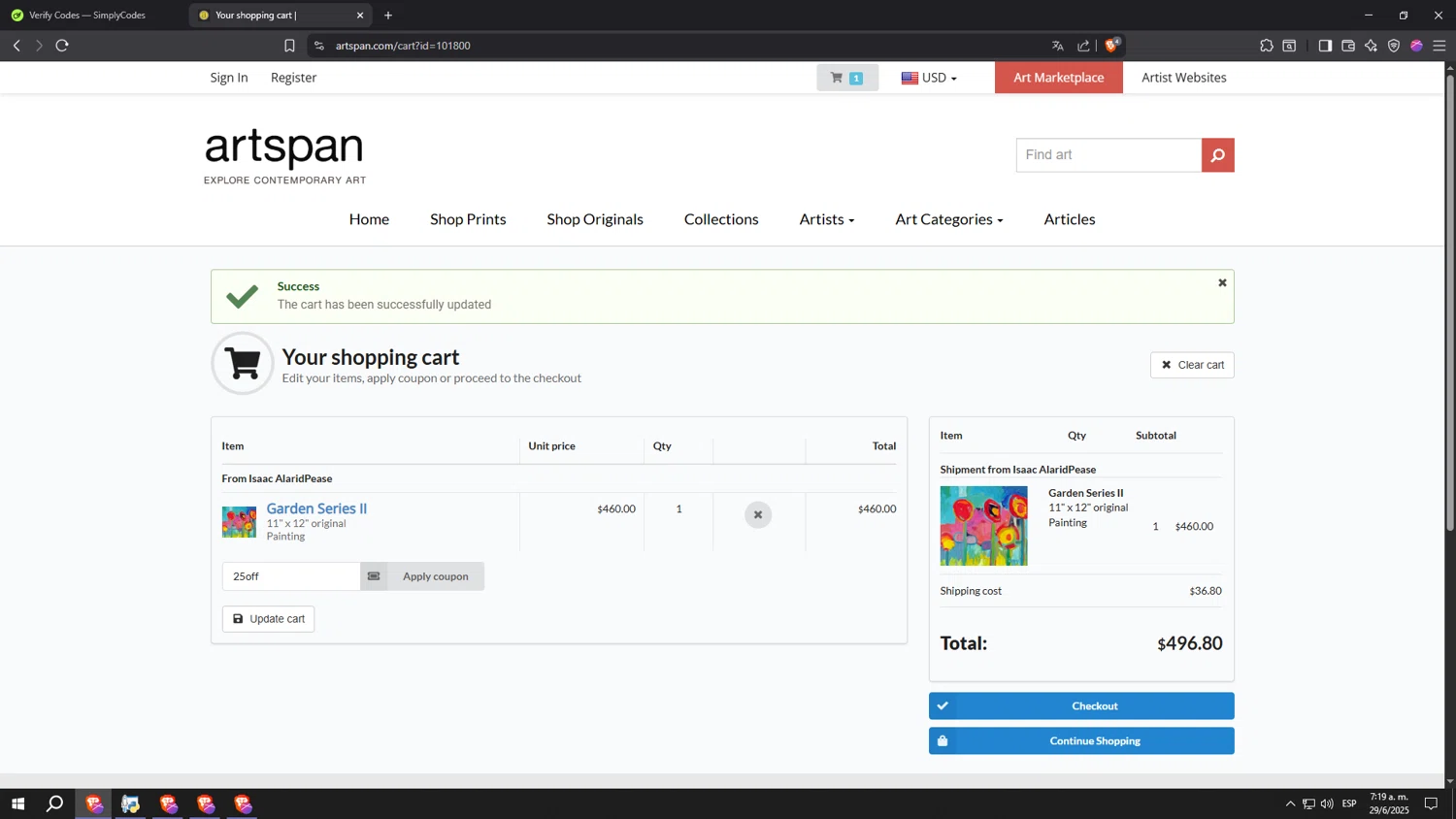Viewport: 1456px width, 819px height.
Task: Expand the Artists menu dropdown
Action: pyautogui.click(x=827, y=219)
